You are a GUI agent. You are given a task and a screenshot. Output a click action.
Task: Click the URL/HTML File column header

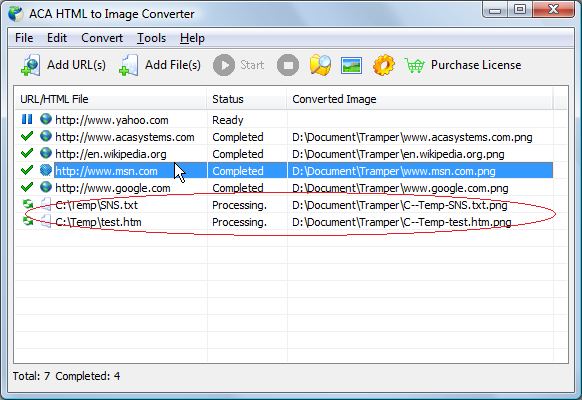[111, 99]
